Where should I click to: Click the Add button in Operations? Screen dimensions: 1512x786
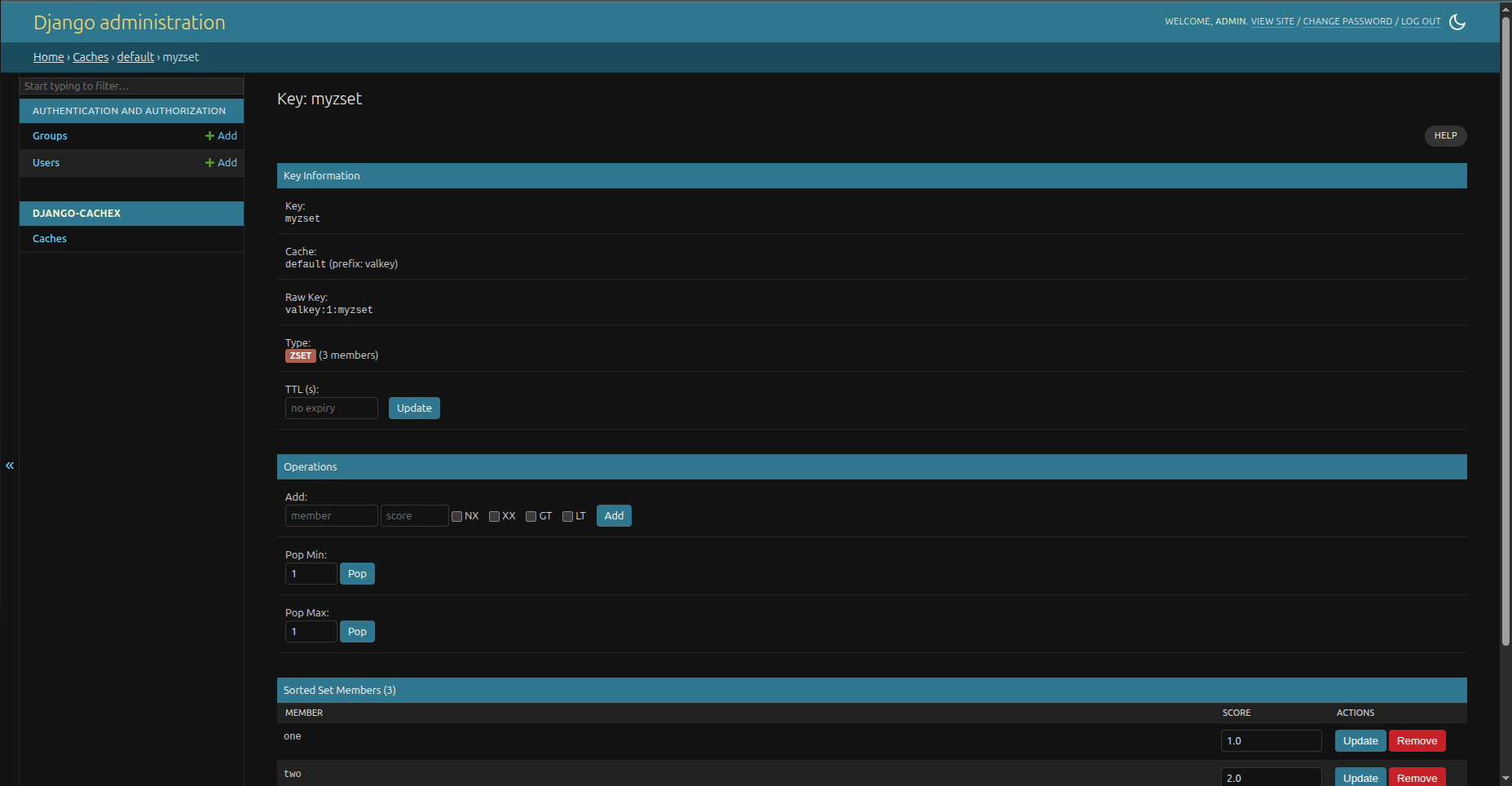pos(614,516)
